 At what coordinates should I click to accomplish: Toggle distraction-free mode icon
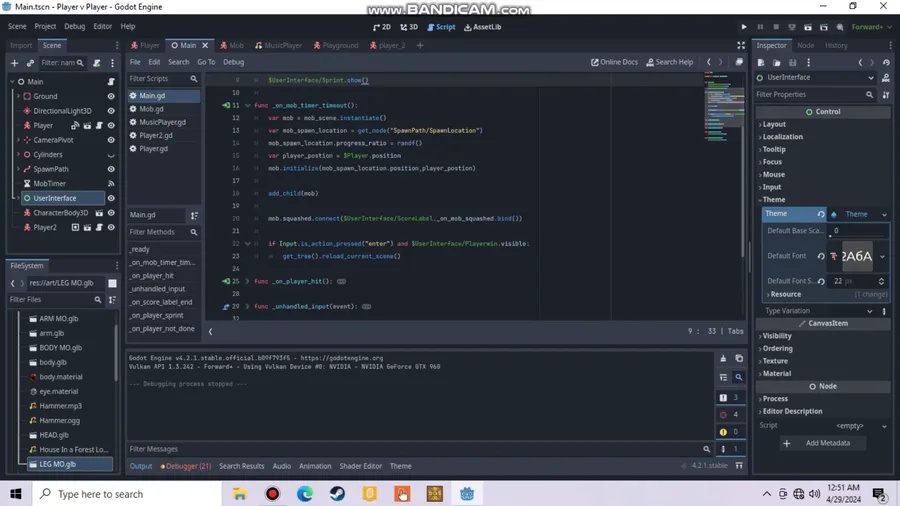pyautogui.click(x=741, y=45)
